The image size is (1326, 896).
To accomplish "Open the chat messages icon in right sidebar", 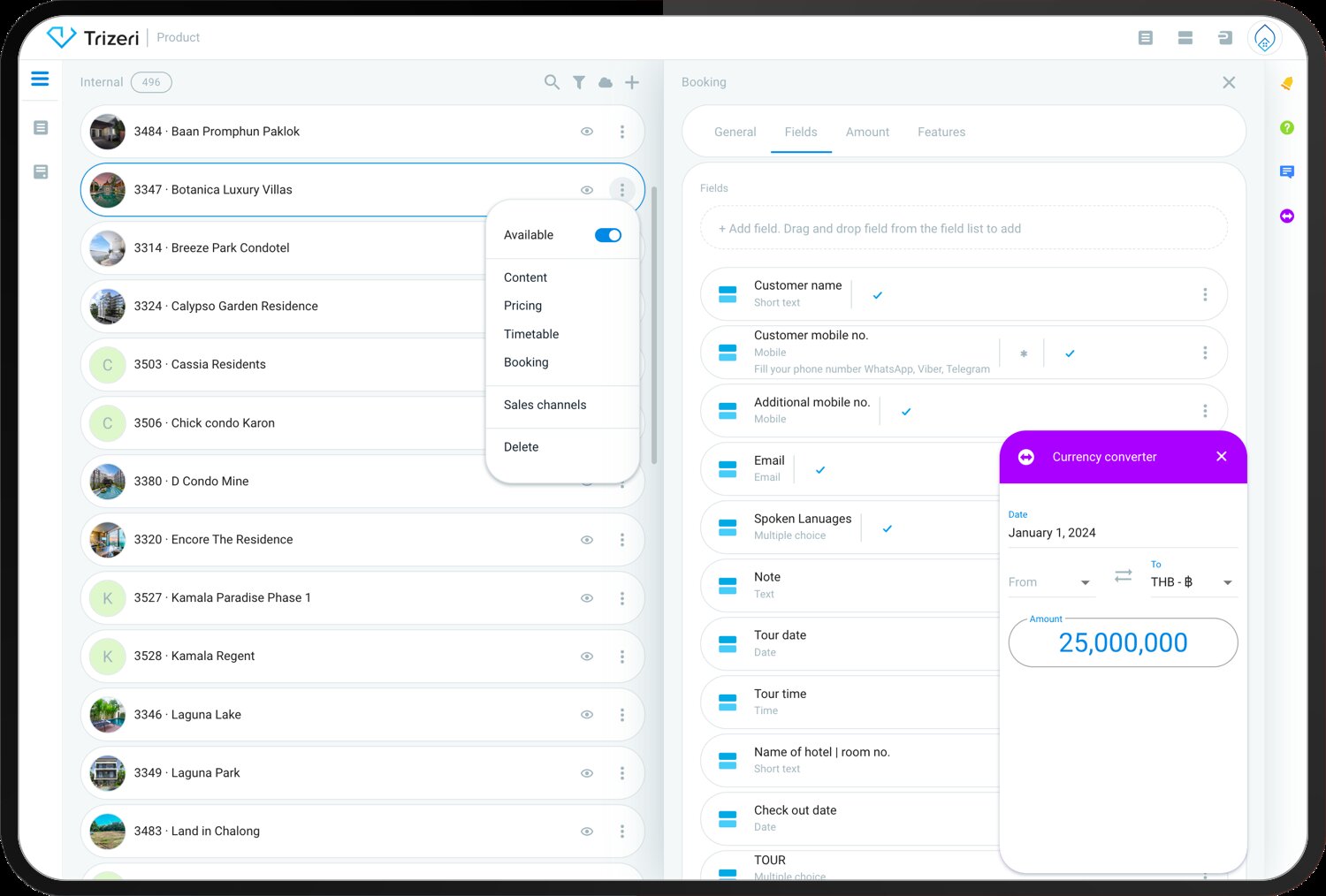I will coord(1287,171).
